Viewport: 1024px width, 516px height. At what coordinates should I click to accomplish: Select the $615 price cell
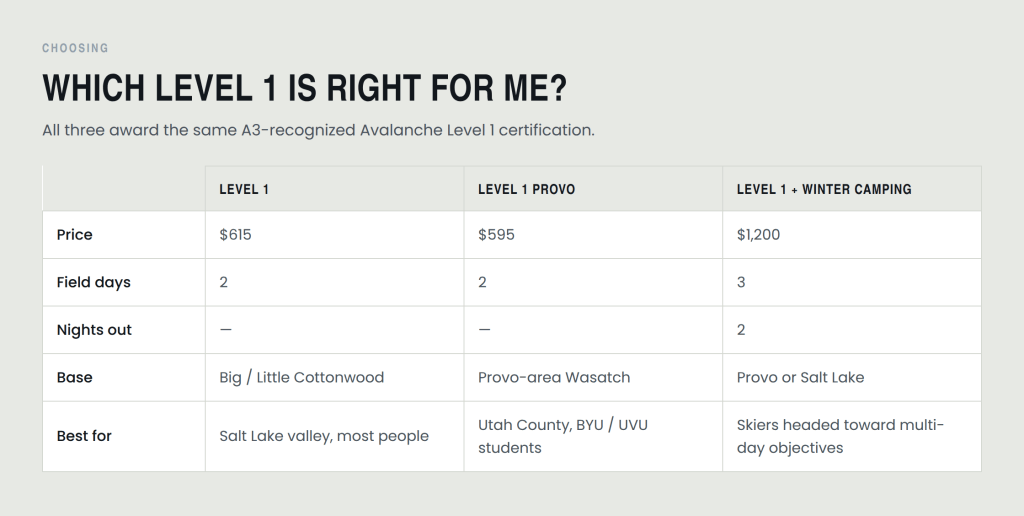click(334, 234)
